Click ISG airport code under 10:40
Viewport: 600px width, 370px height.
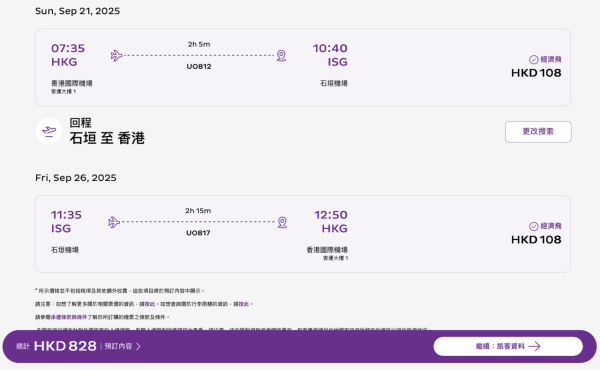tap(338, 62)
